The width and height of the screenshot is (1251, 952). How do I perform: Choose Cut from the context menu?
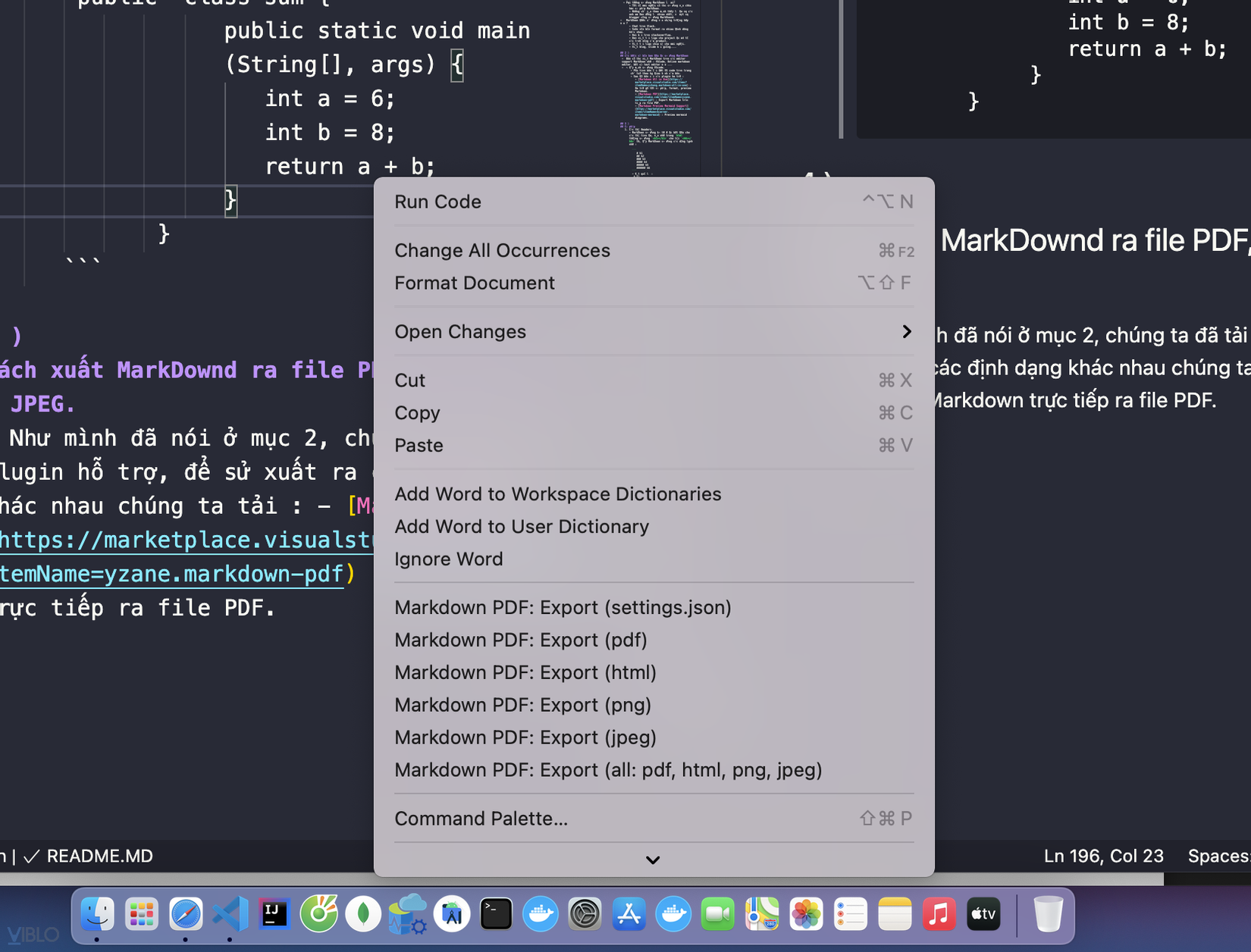654,380
